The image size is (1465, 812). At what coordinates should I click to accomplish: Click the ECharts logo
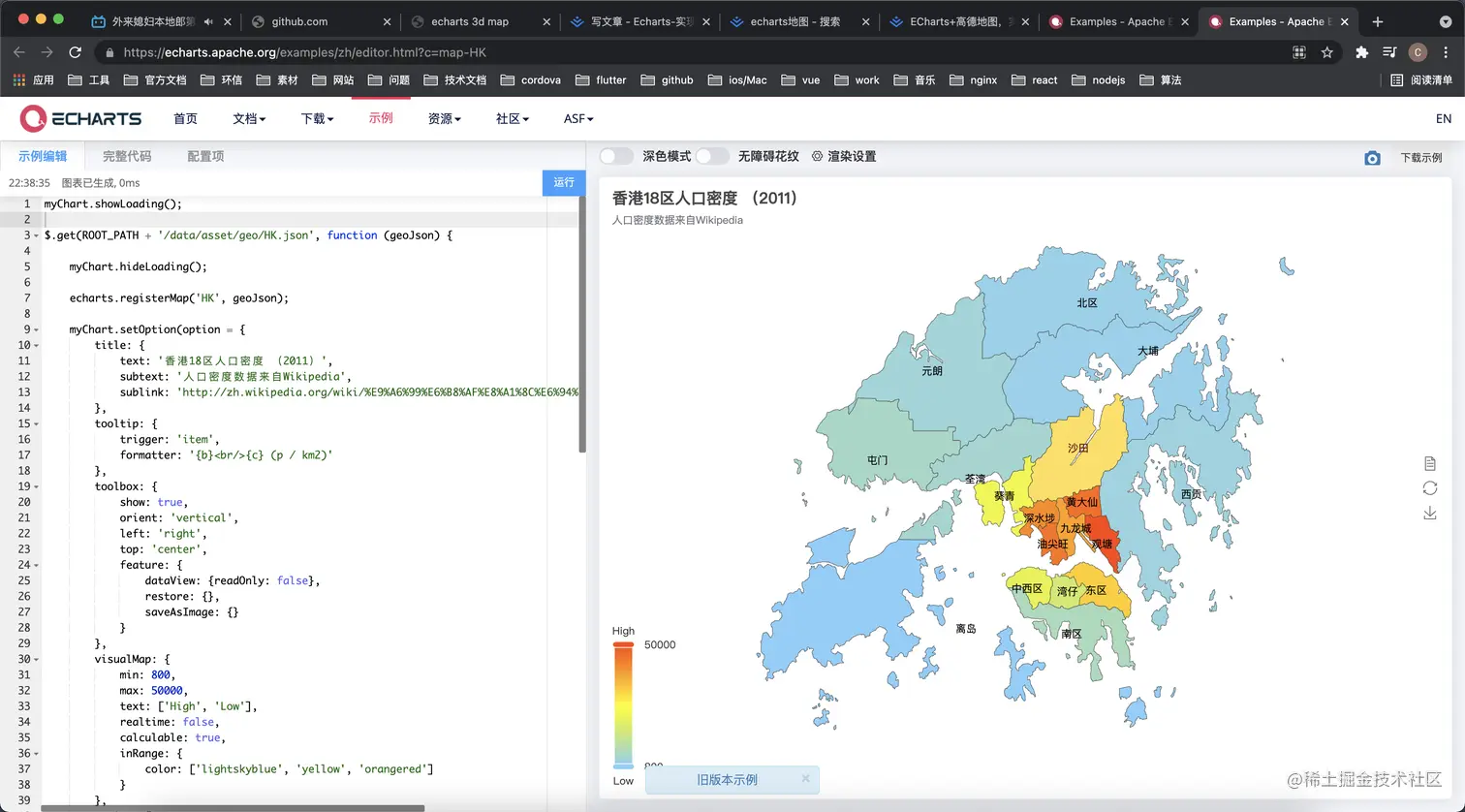click(81, 118)
